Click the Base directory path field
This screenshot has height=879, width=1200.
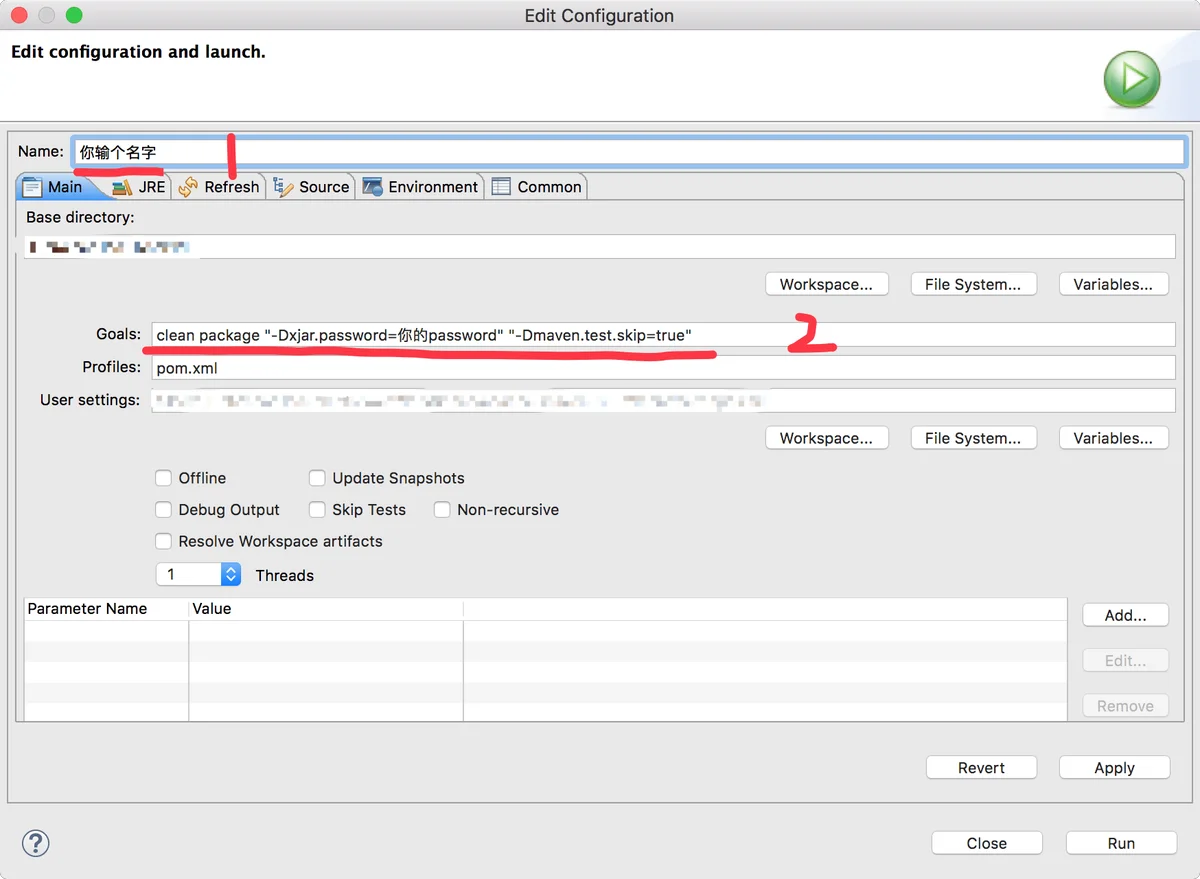point(599,246)
